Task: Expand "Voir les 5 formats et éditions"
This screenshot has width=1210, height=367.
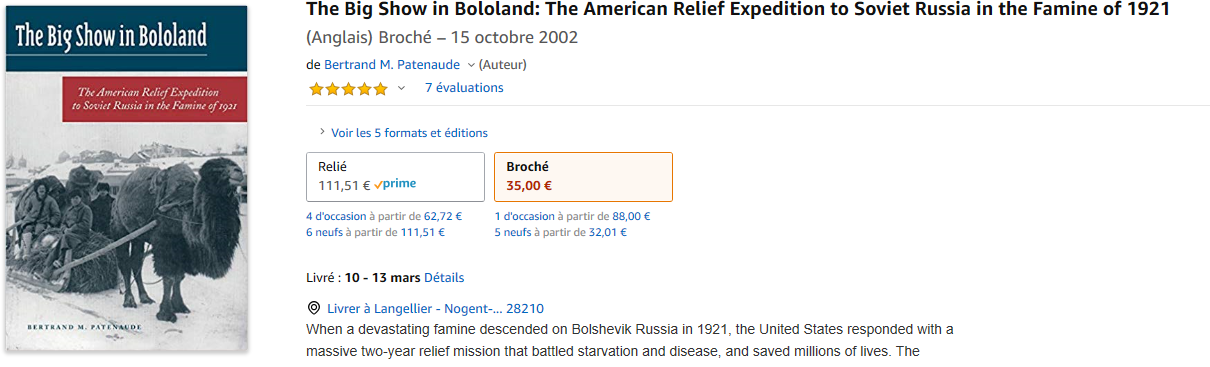Action: click(403, 132)
